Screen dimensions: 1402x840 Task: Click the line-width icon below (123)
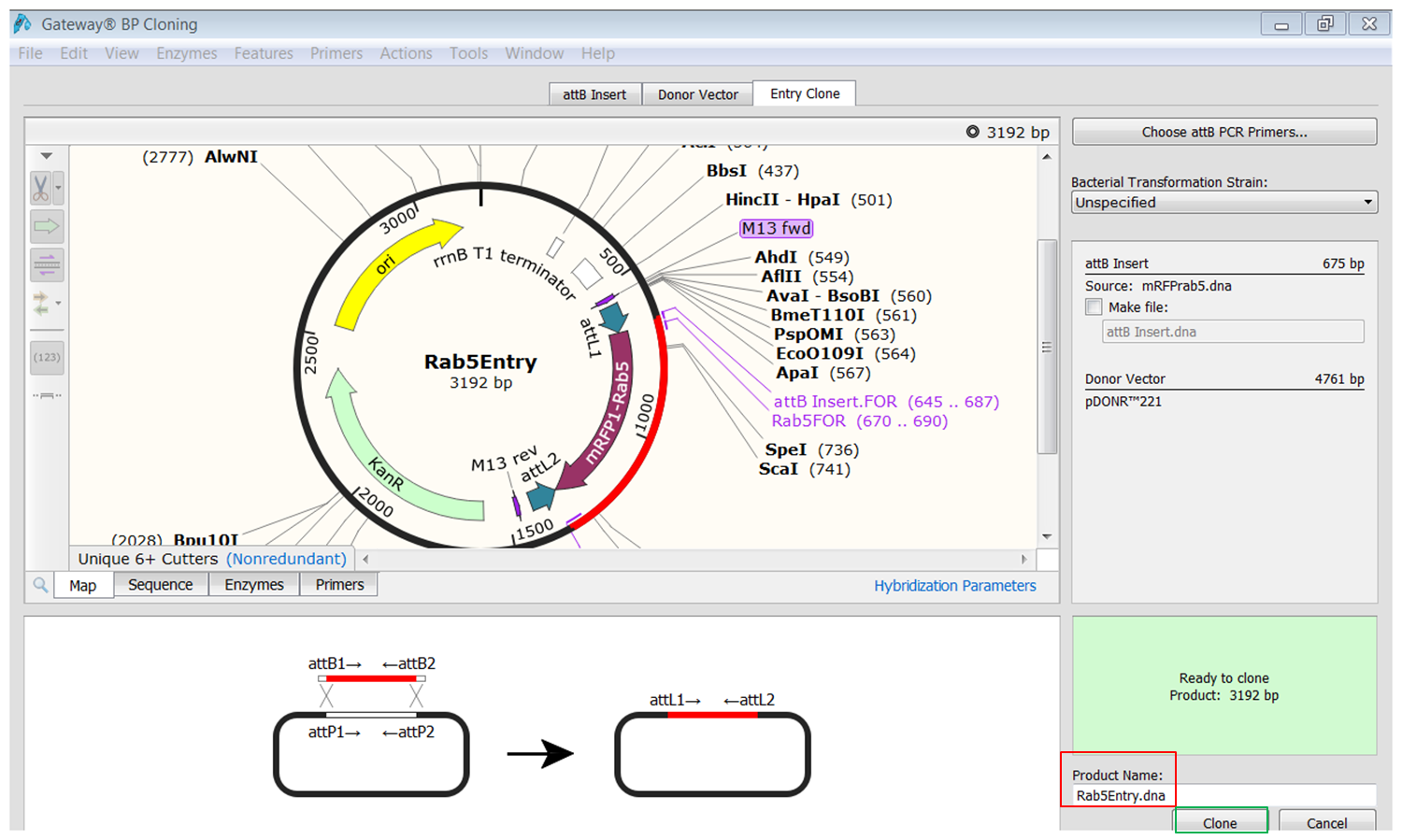point(47,395)
